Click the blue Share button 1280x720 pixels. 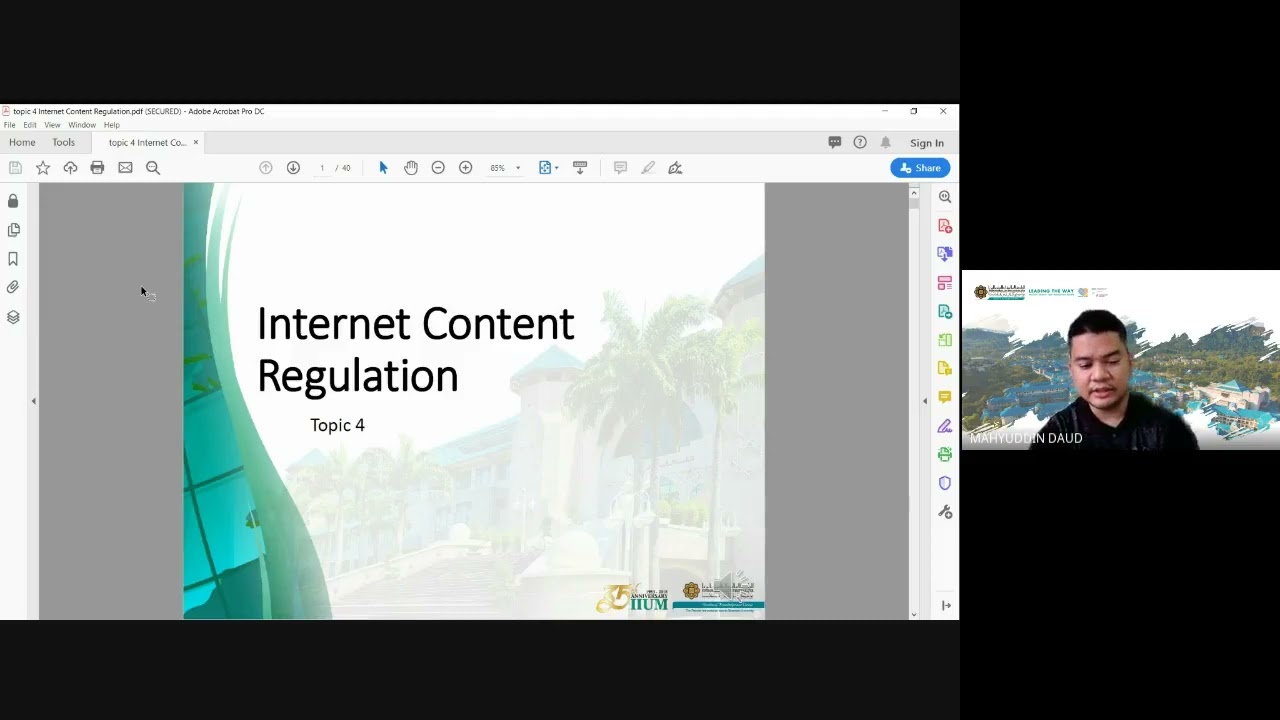tap(920, 168)
